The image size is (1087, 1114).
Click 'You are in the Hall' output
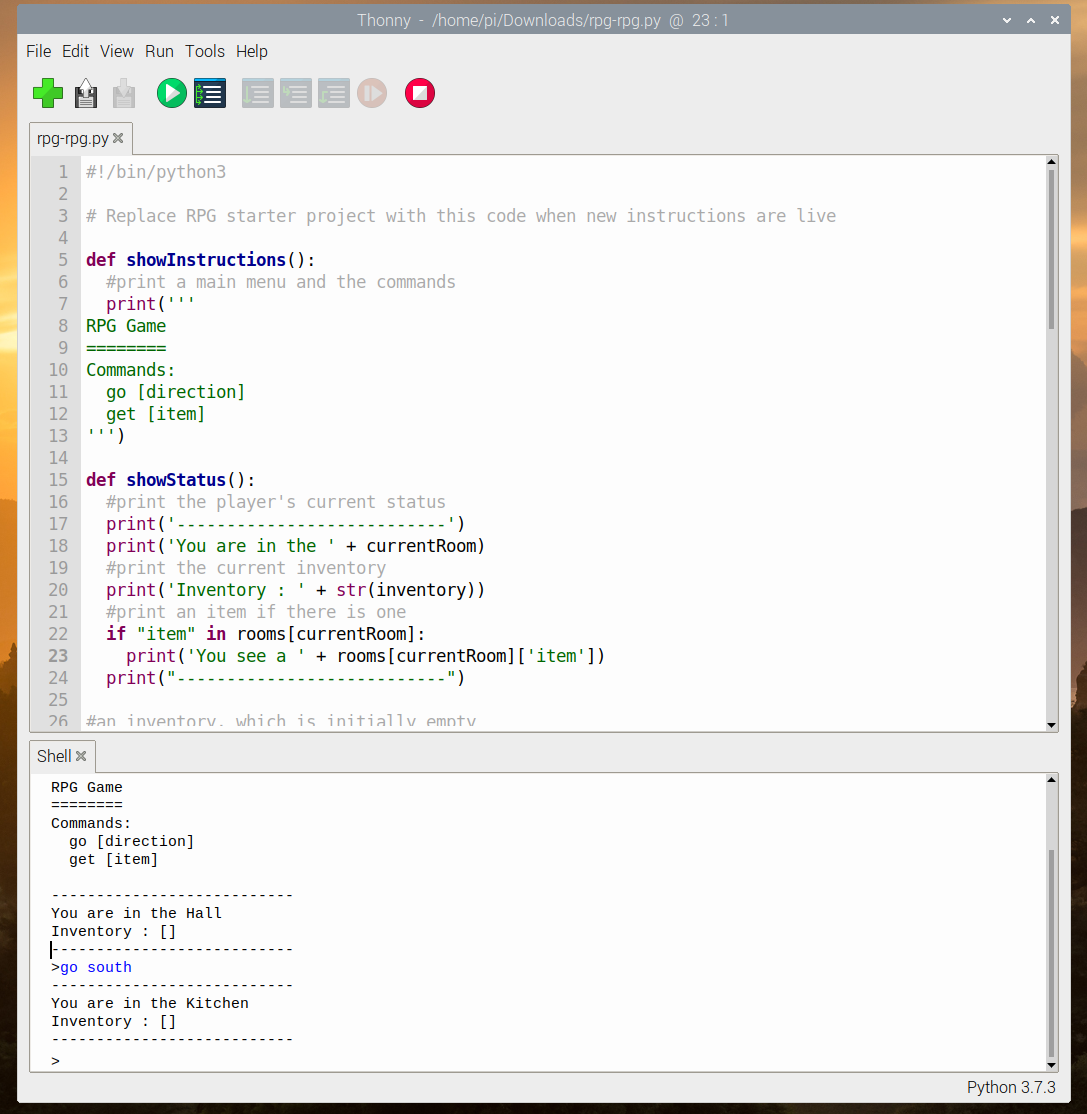[136, 913]
